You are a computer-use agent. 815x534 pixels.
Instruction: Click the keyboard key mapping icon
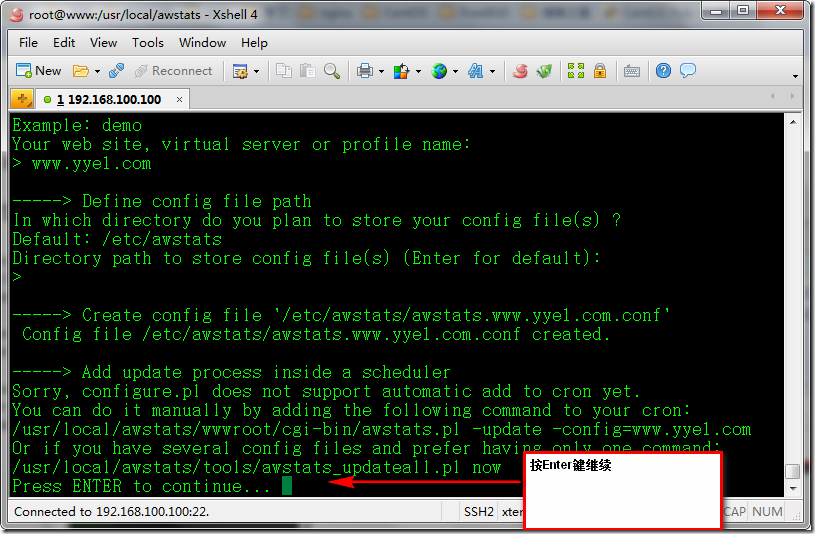click(632, 71)
